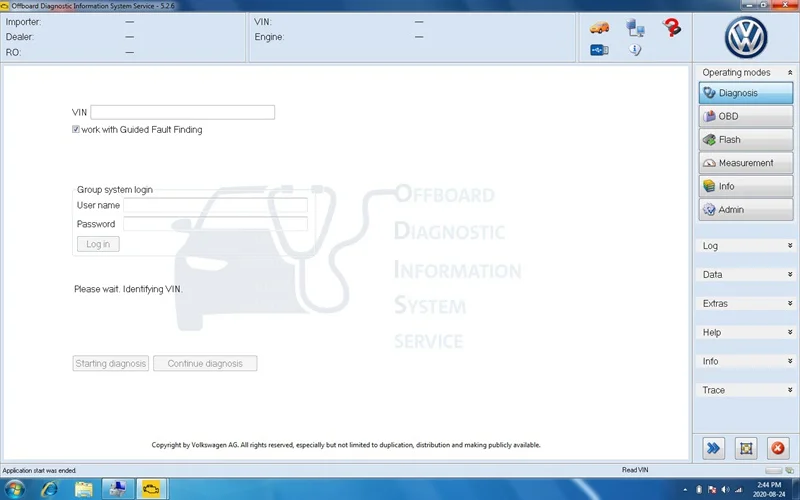Viewport: 800px width, 500px height.
Task: Click the Starting diagnosis button
Action: point(111,363)
